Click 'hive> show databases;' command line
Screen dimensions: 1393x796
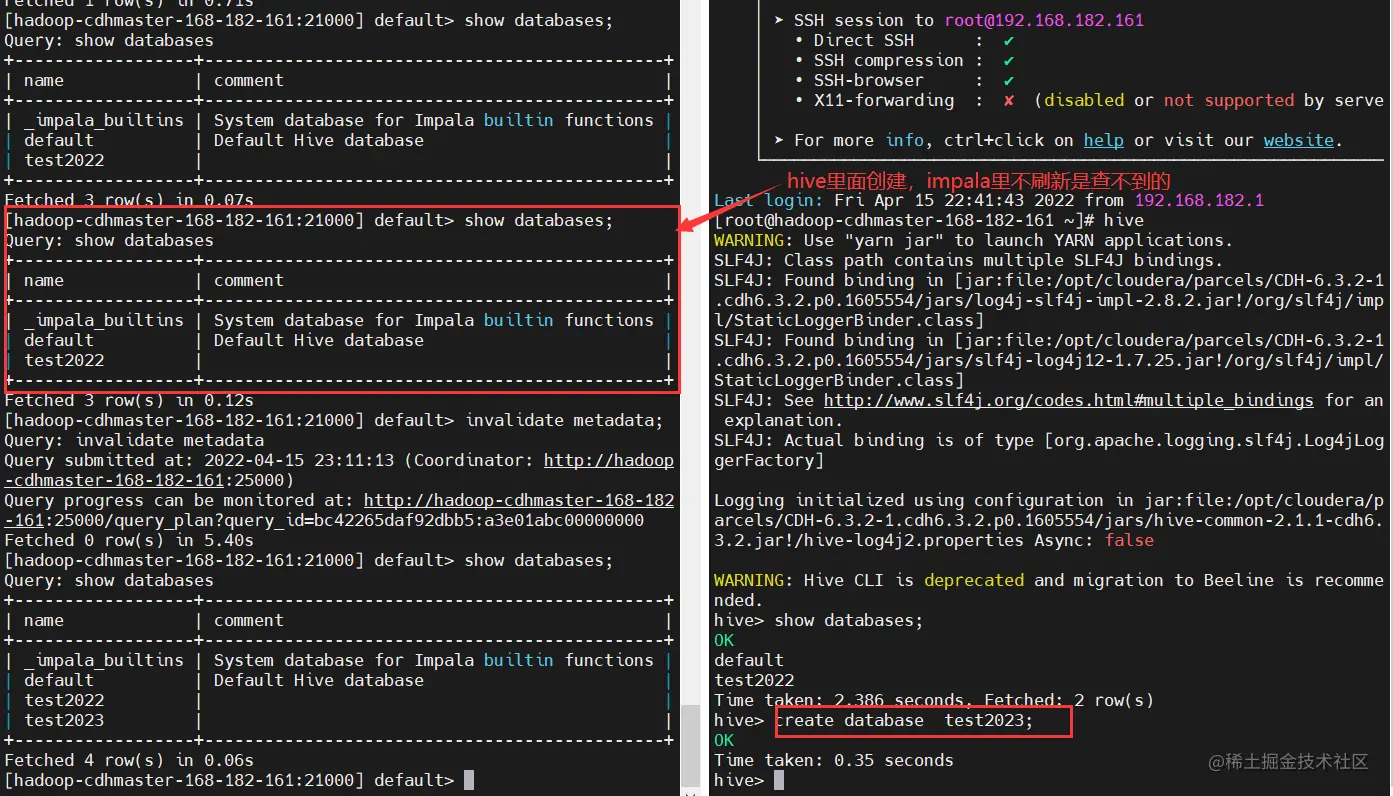819,620
